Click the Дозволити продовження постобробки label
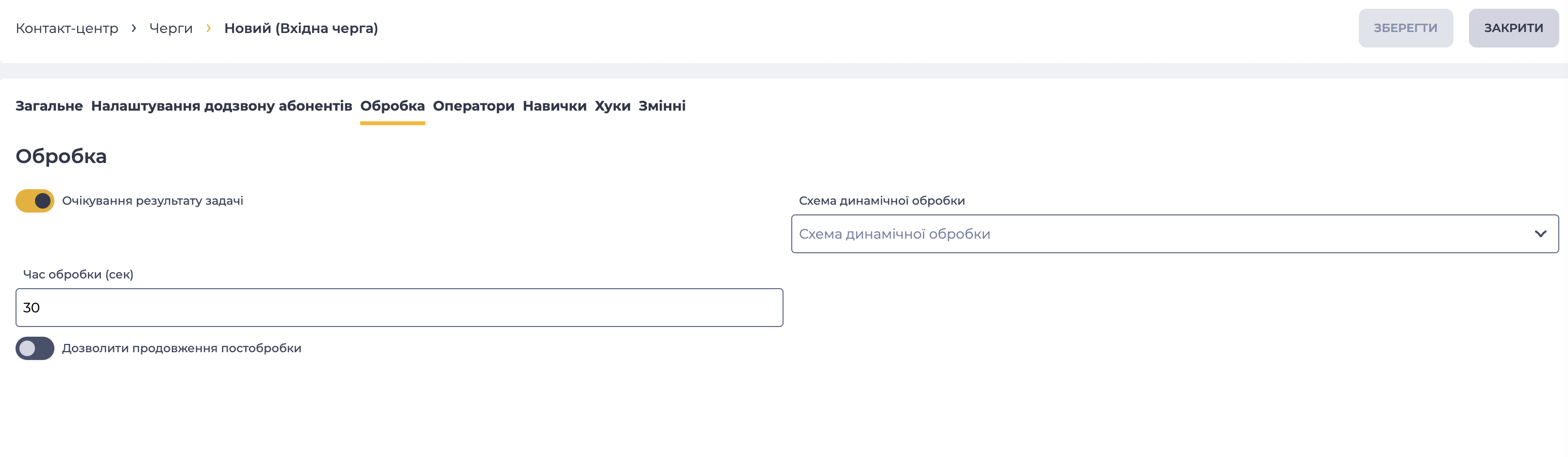The width and height of the screenshot is (1568, 457). click(182, 348)
